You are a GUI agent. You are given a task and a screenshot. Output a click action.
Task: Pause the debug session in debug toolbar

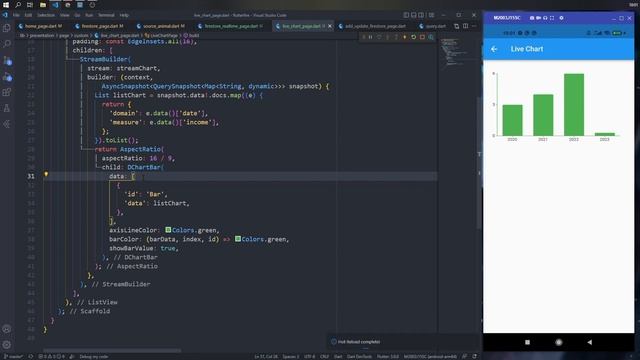click(371, 37)
